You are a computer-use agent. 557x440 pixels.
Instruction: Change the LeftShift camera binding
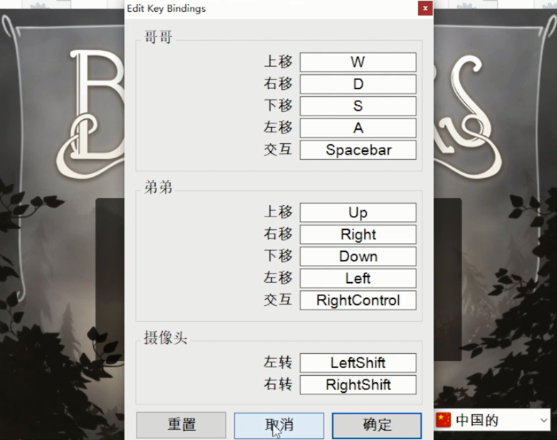tap(358, 363)
